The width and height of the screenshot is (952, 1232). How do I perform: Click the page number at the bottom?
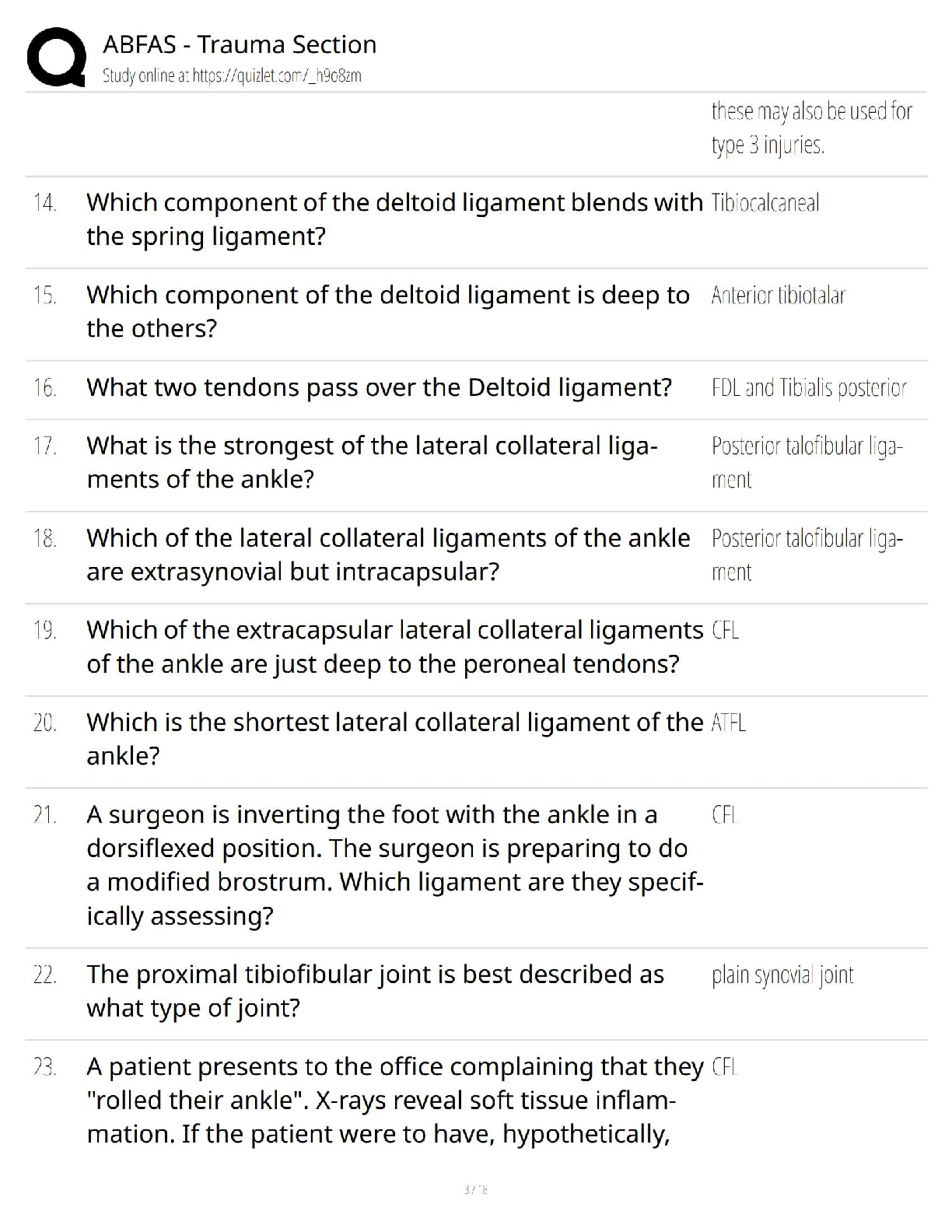click(x=475, y=1189)
